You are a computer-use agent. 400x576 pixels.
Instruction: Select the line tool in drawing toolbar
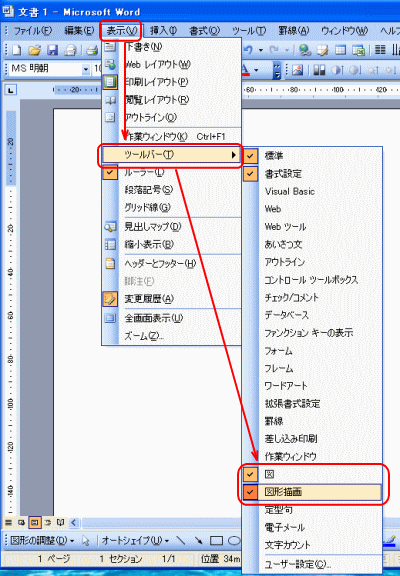pos(181,540)
